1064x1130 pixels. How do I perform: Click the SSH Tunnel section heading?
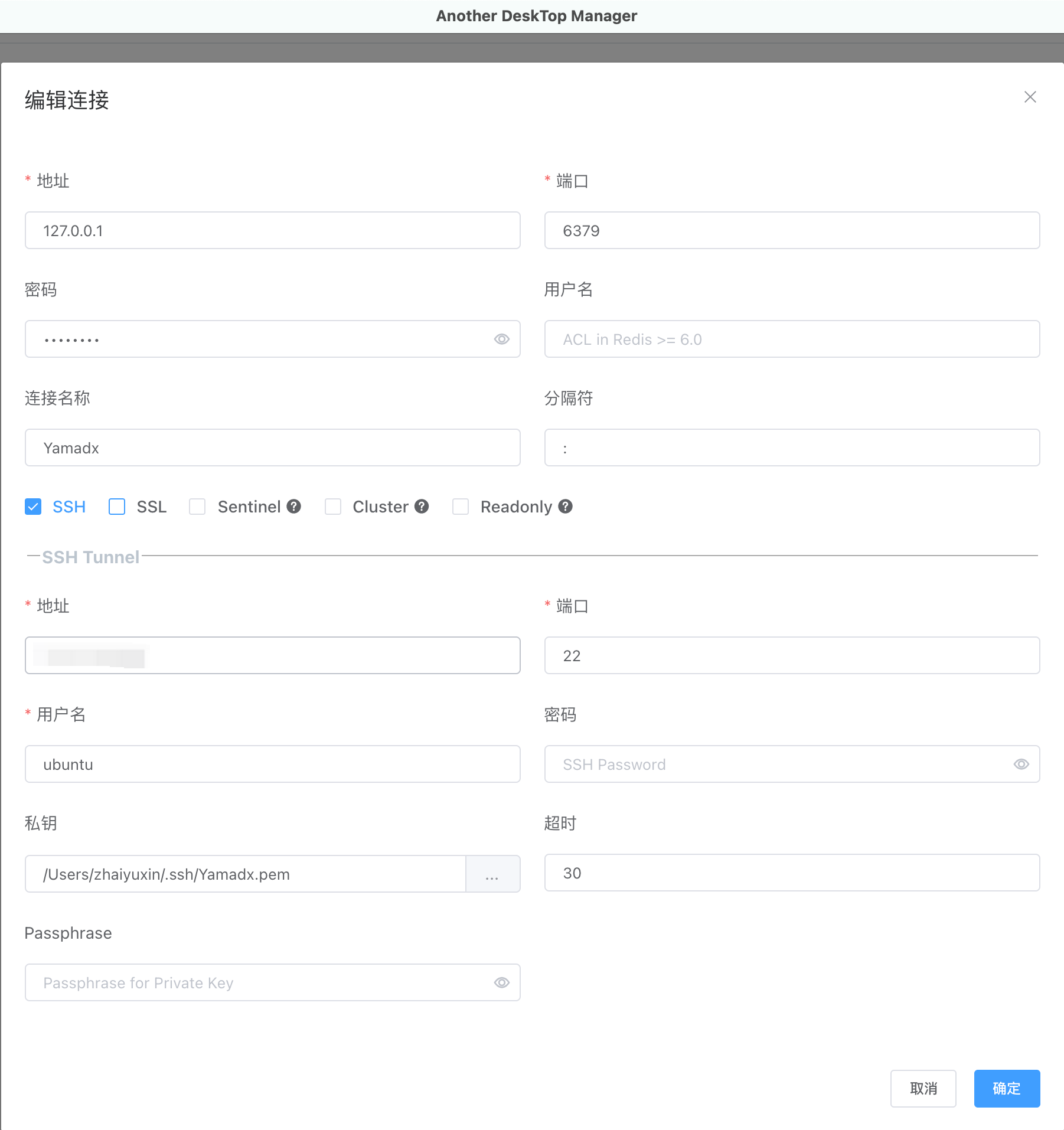(91, 557)
